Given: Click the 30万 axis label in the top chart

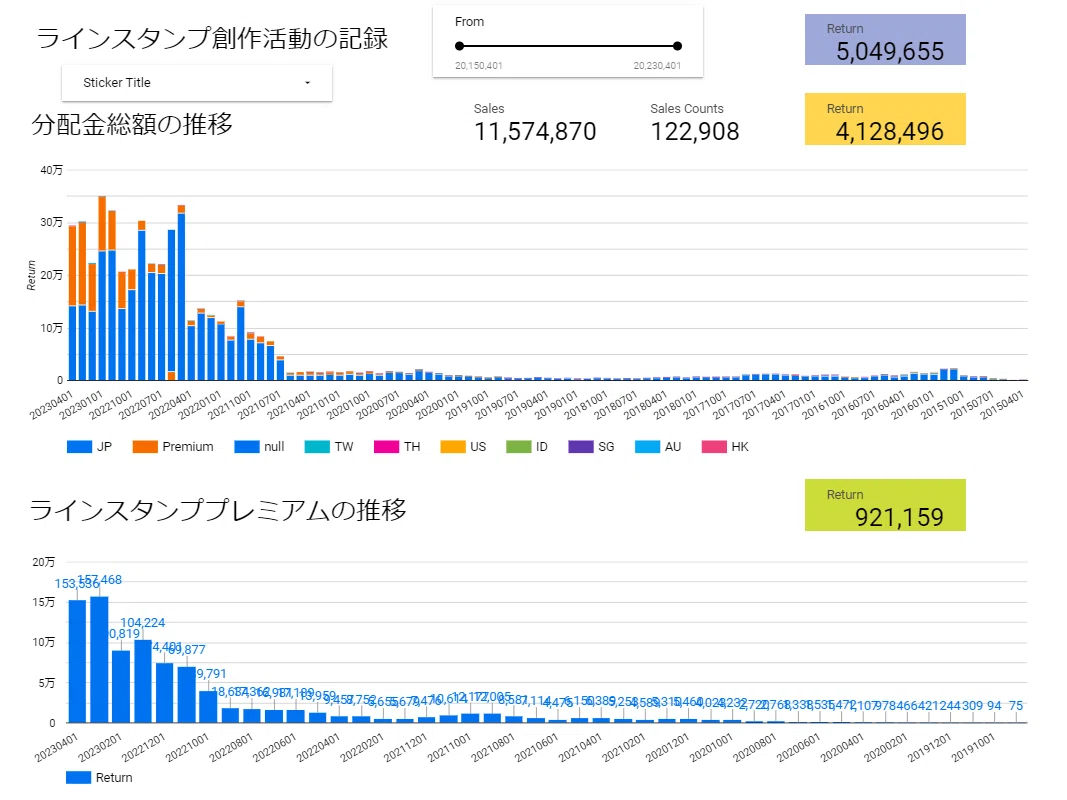Looking at the screenshot, I should (51, 222).
